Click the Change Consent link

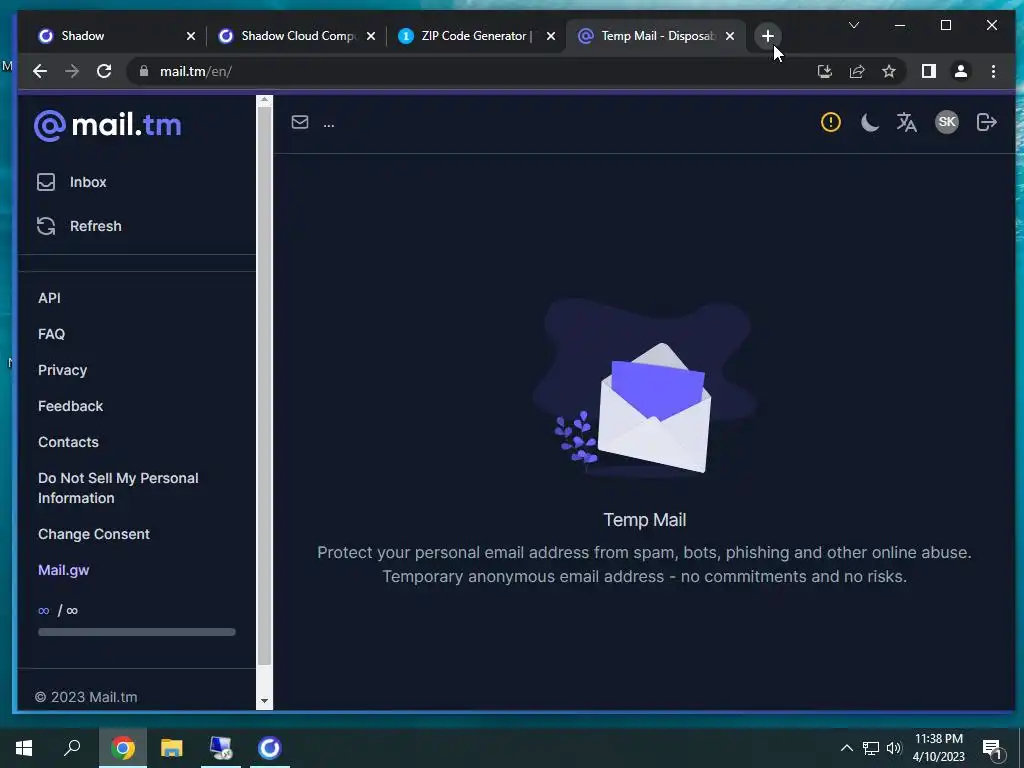pos(94,534)
